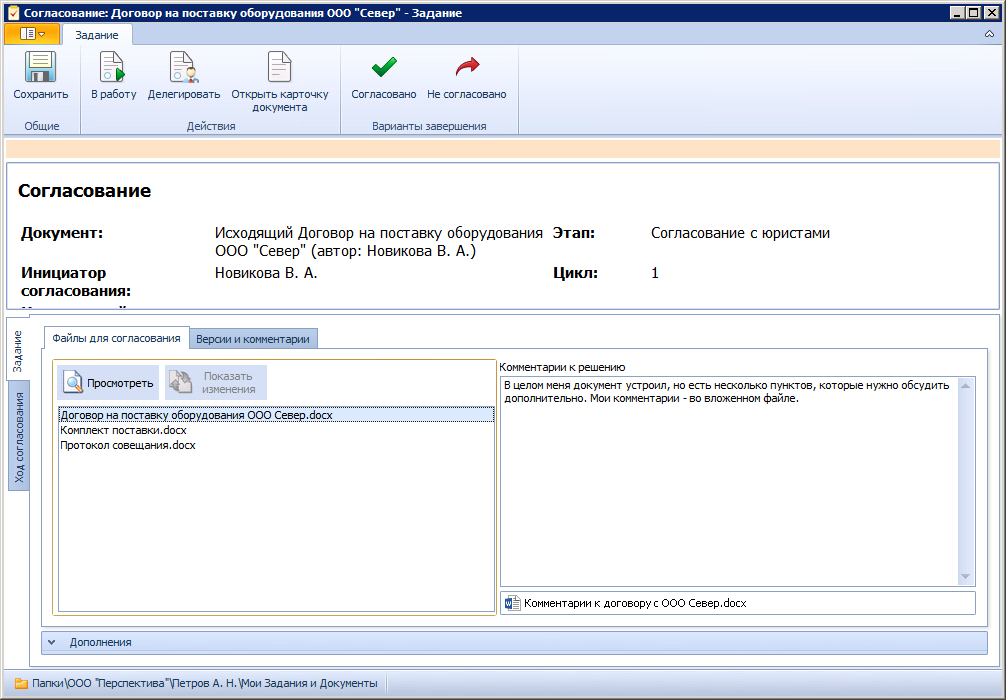Approve with the green Согласовано checkmark
This screenshot has height=700, width=1006.
click(383, 68)
